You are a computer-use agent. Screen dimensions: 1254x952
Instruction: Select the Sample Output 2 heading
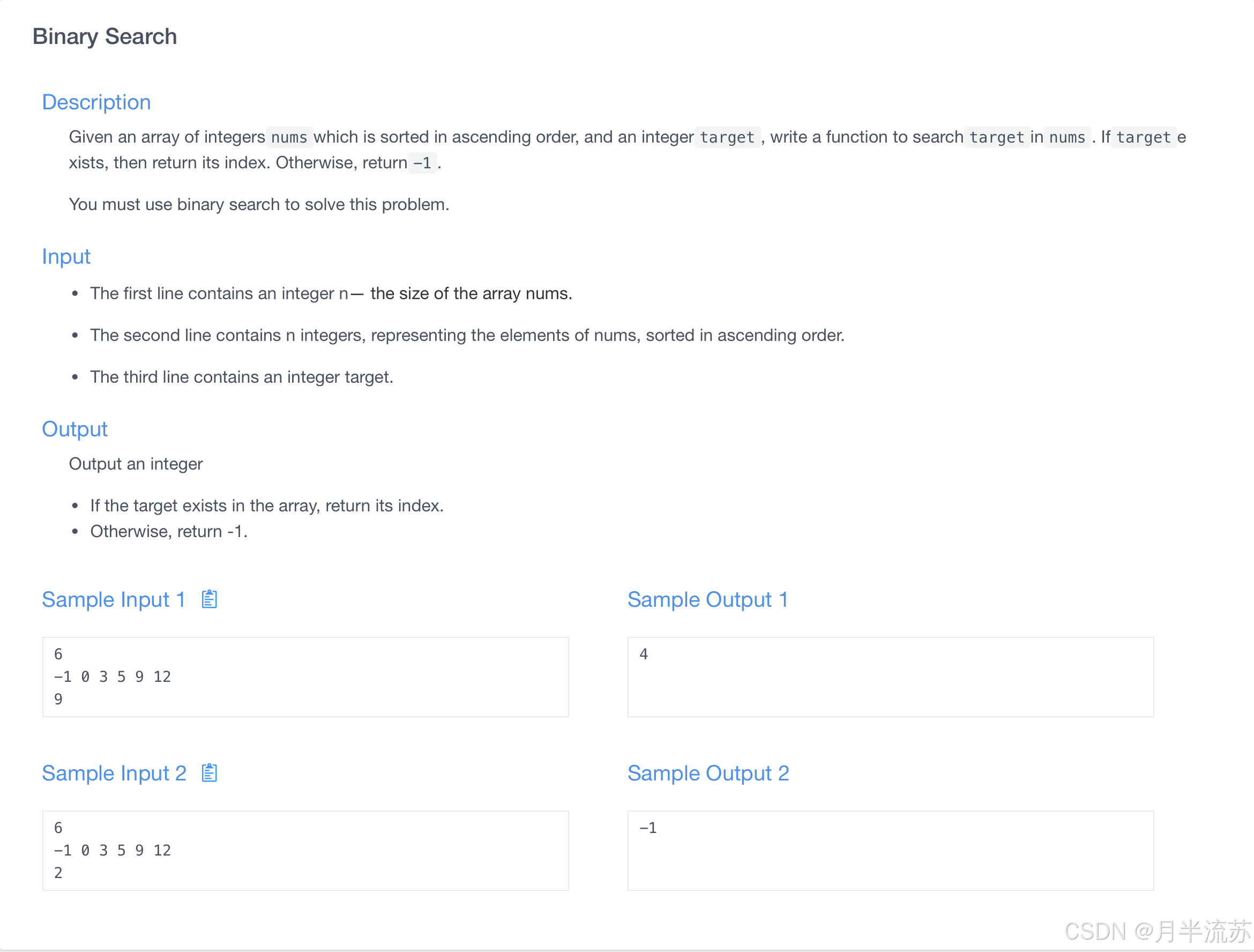tap(708, 773)
